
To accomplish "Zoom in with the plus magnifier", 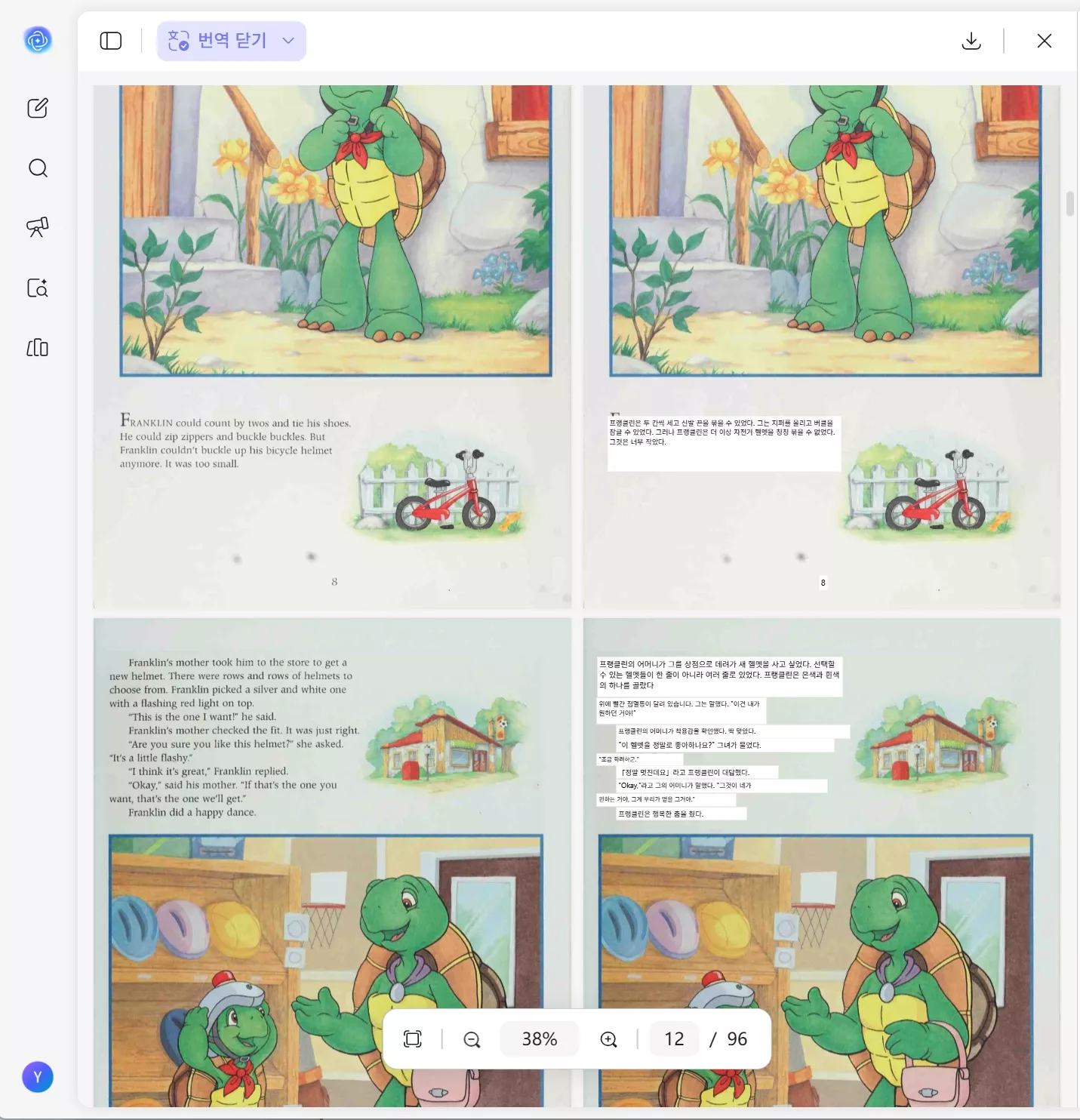I will point(609,1039).
